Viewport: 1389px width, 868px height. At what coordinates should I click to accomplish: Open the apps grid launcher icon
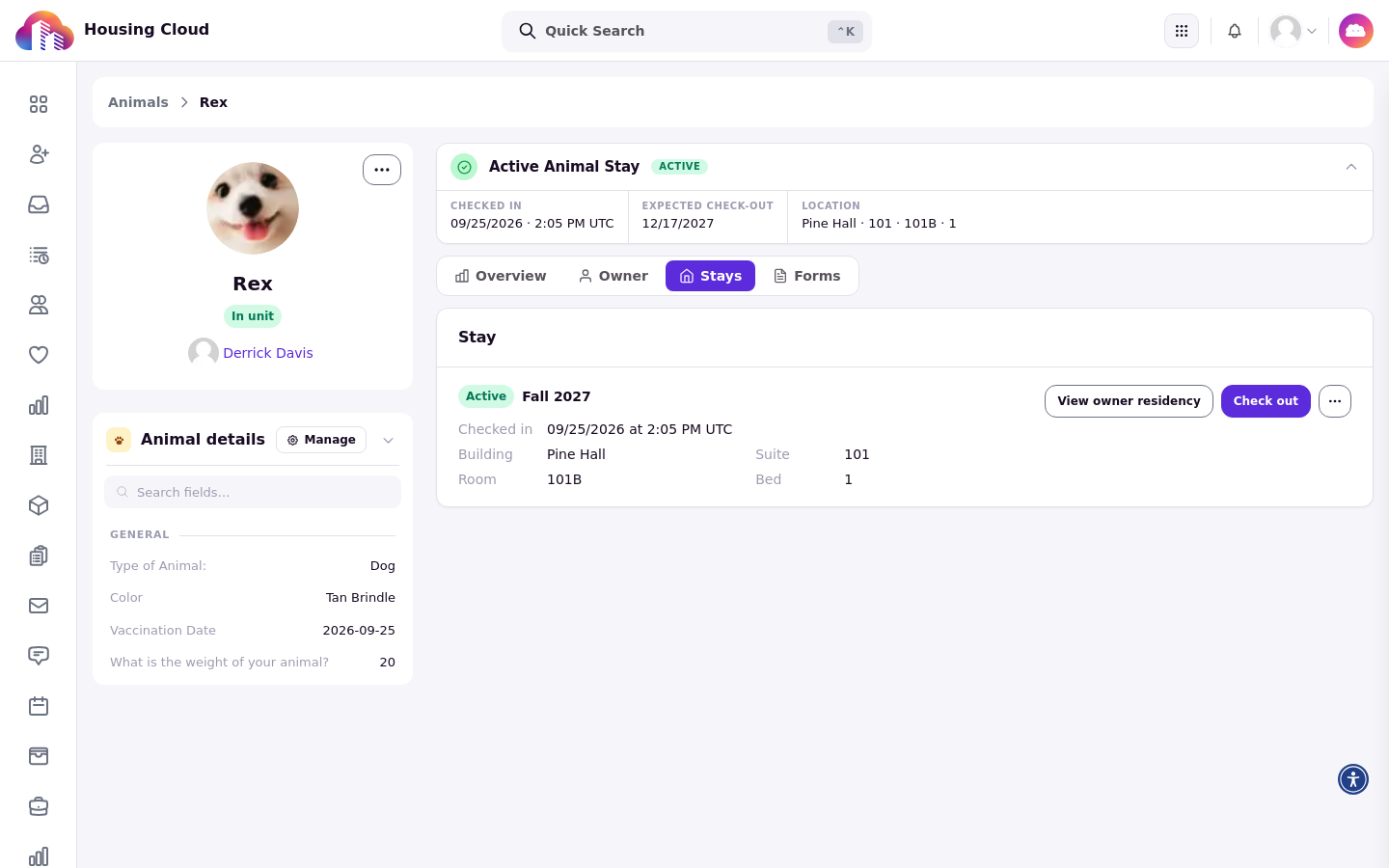[x=1182, y=31]
